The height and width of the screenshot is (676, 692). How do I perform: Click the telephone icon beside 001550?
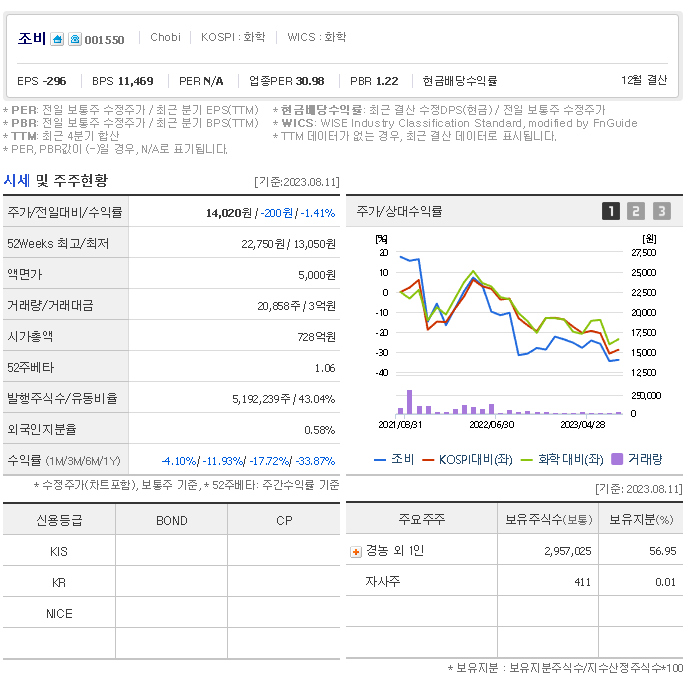75,39
